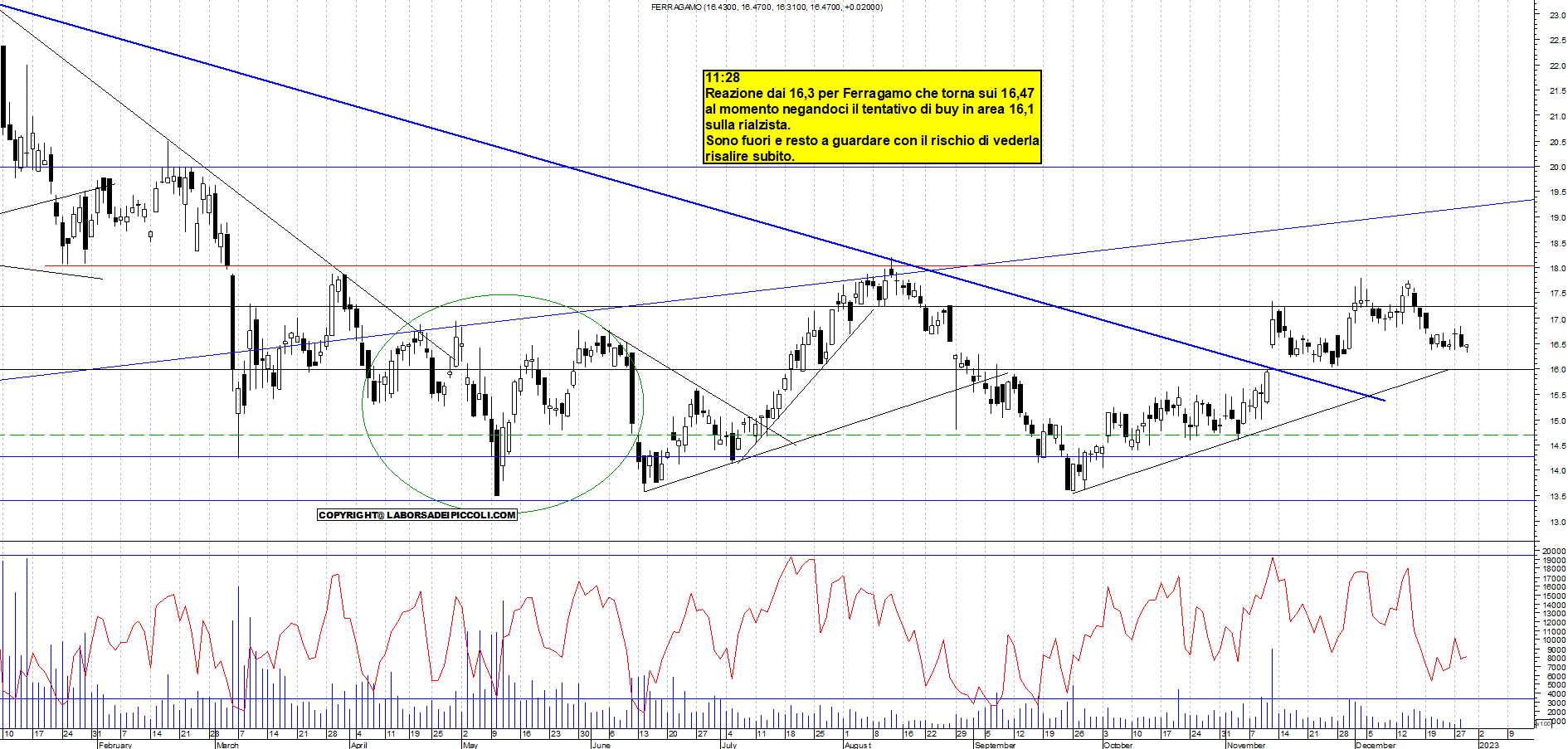Click the 22.0 price axis label
Image resolution: width=1568 pixels, height=749 pixels.
pos(1557,66)
